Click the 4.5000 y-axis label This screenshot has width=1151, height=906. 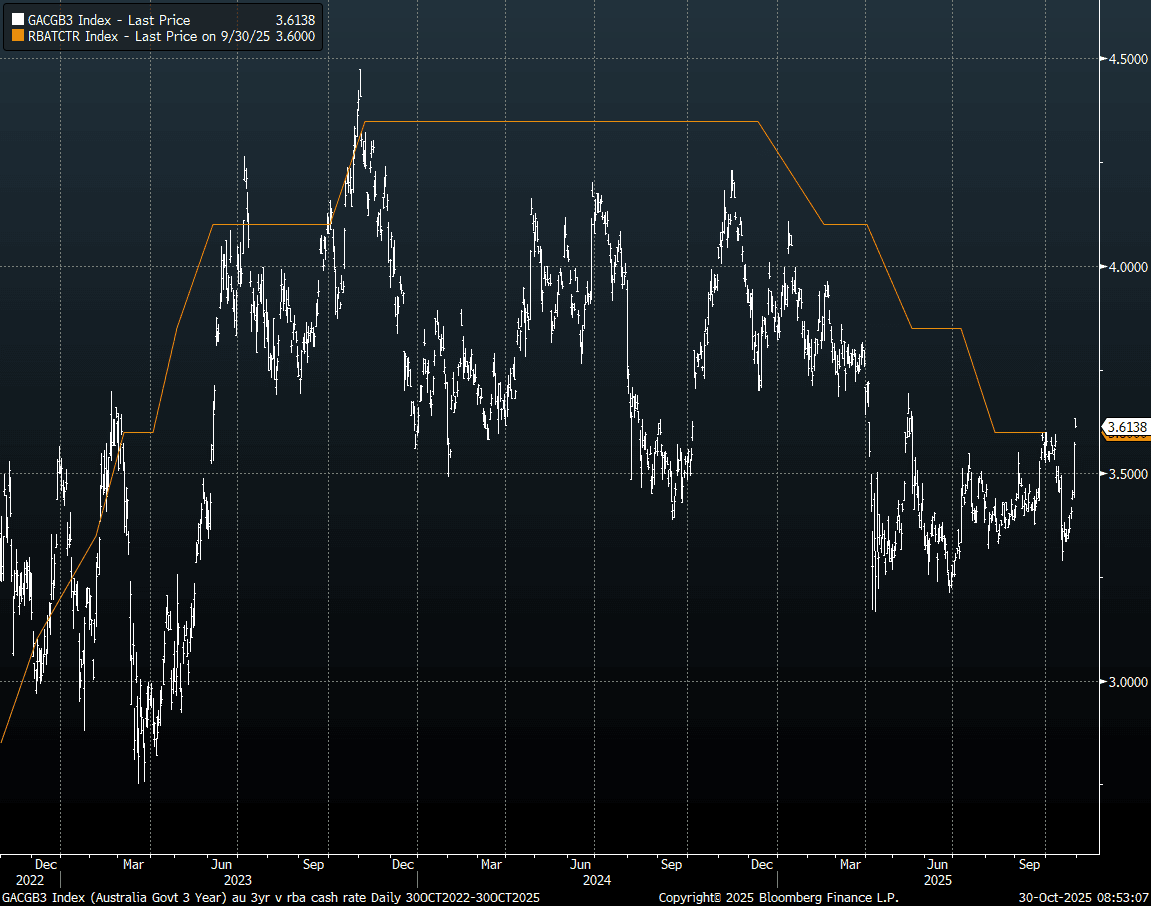click(x=1127, y=59)
